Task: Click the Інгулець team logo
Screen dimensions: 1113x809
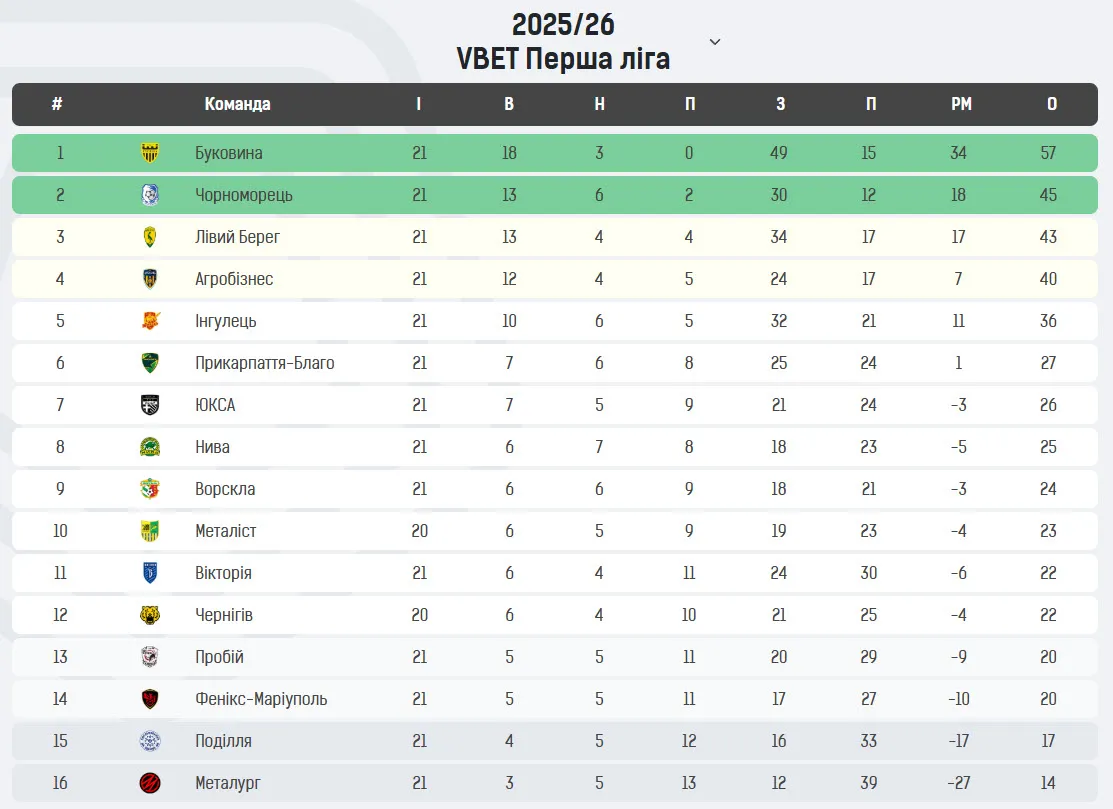Action: coord(150,321)
